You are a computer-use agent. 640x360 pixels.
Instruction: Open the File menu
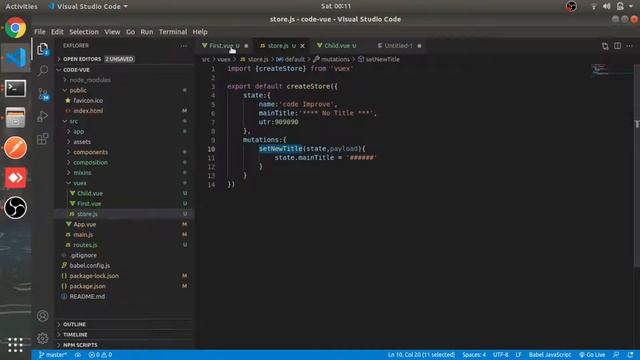(x=40, y=32)
